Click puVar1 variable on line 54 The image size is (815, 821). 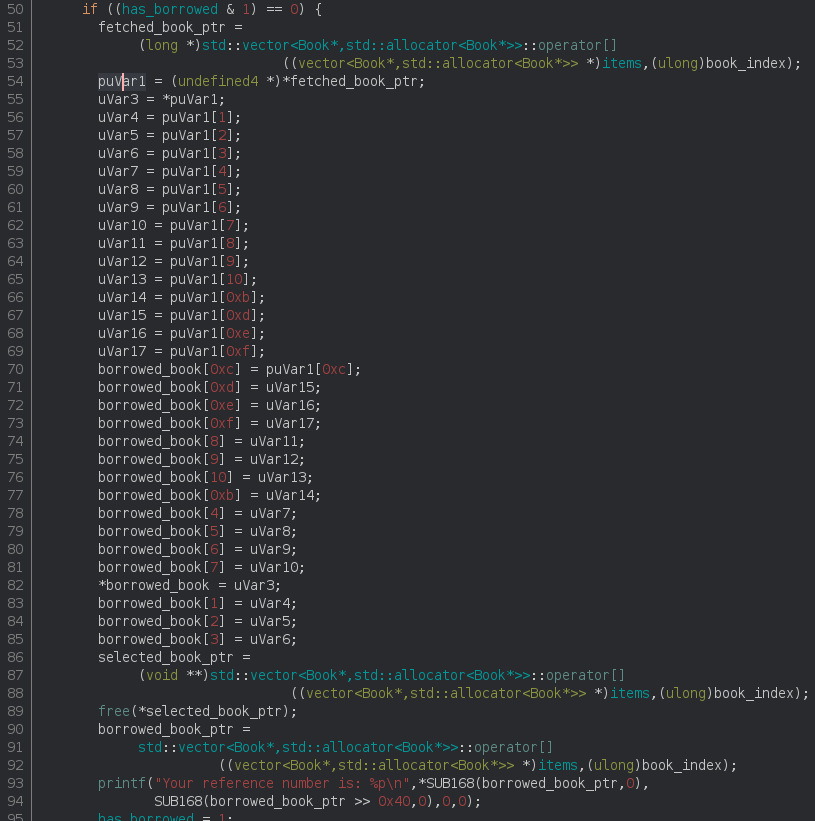(121, 81)
